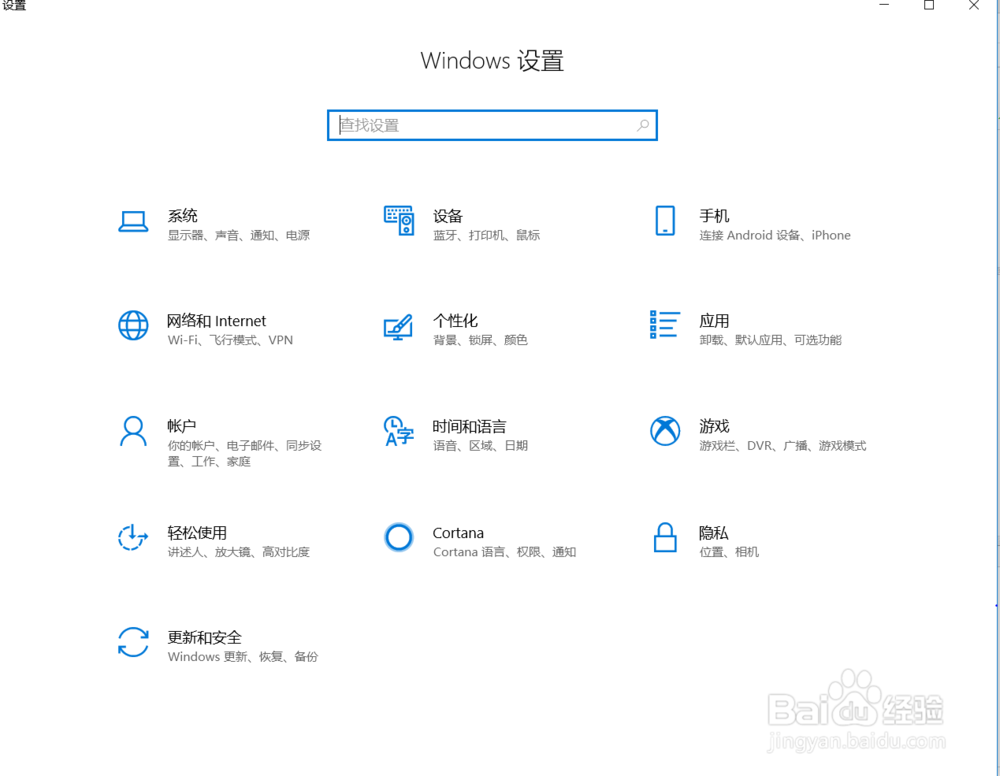Click description 你的帐户、电子邮件、同步设置
Viewport: 1000px width, 776px height.
coord(245,453)
